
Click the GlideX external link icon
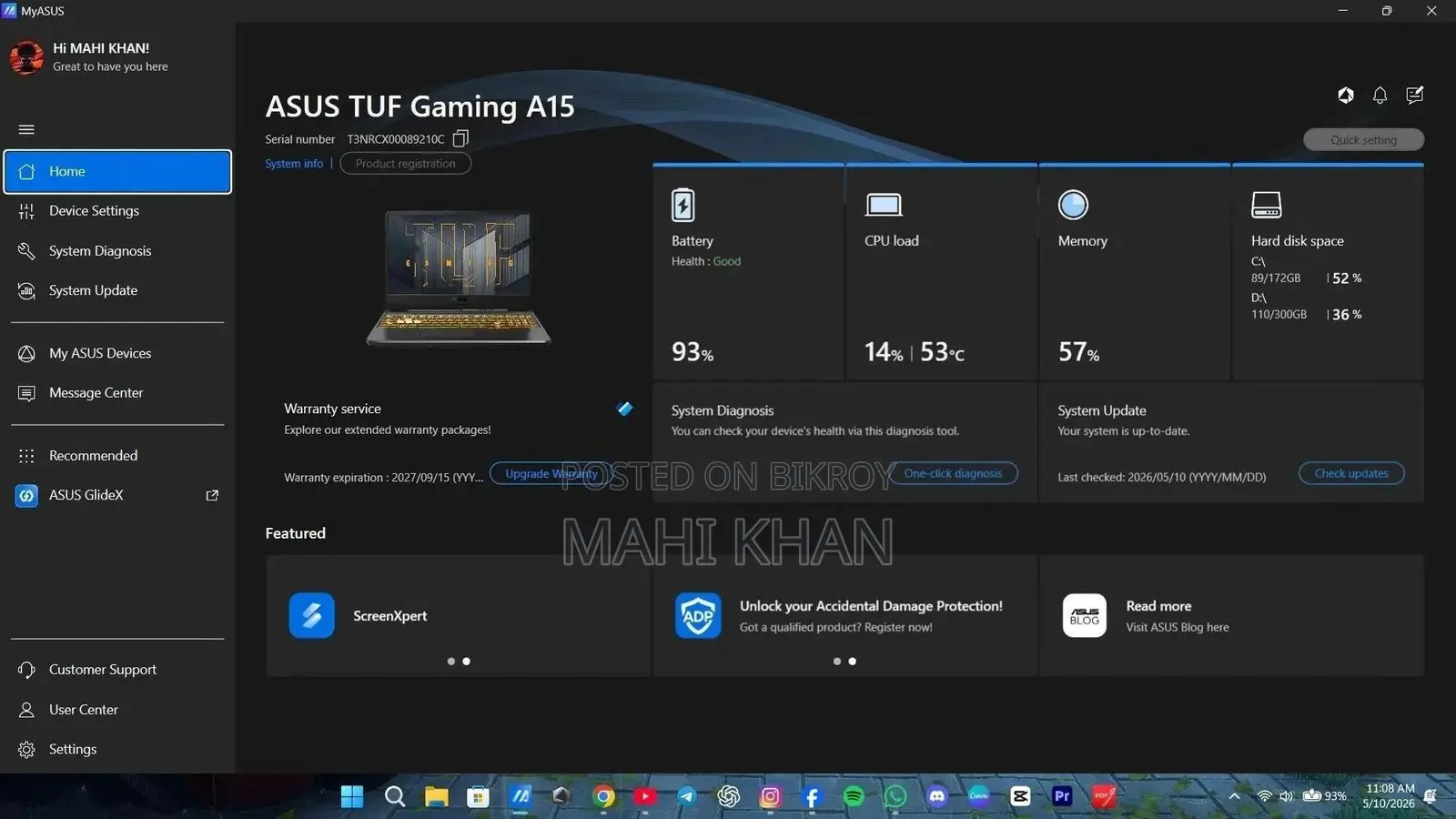point(212,495)
